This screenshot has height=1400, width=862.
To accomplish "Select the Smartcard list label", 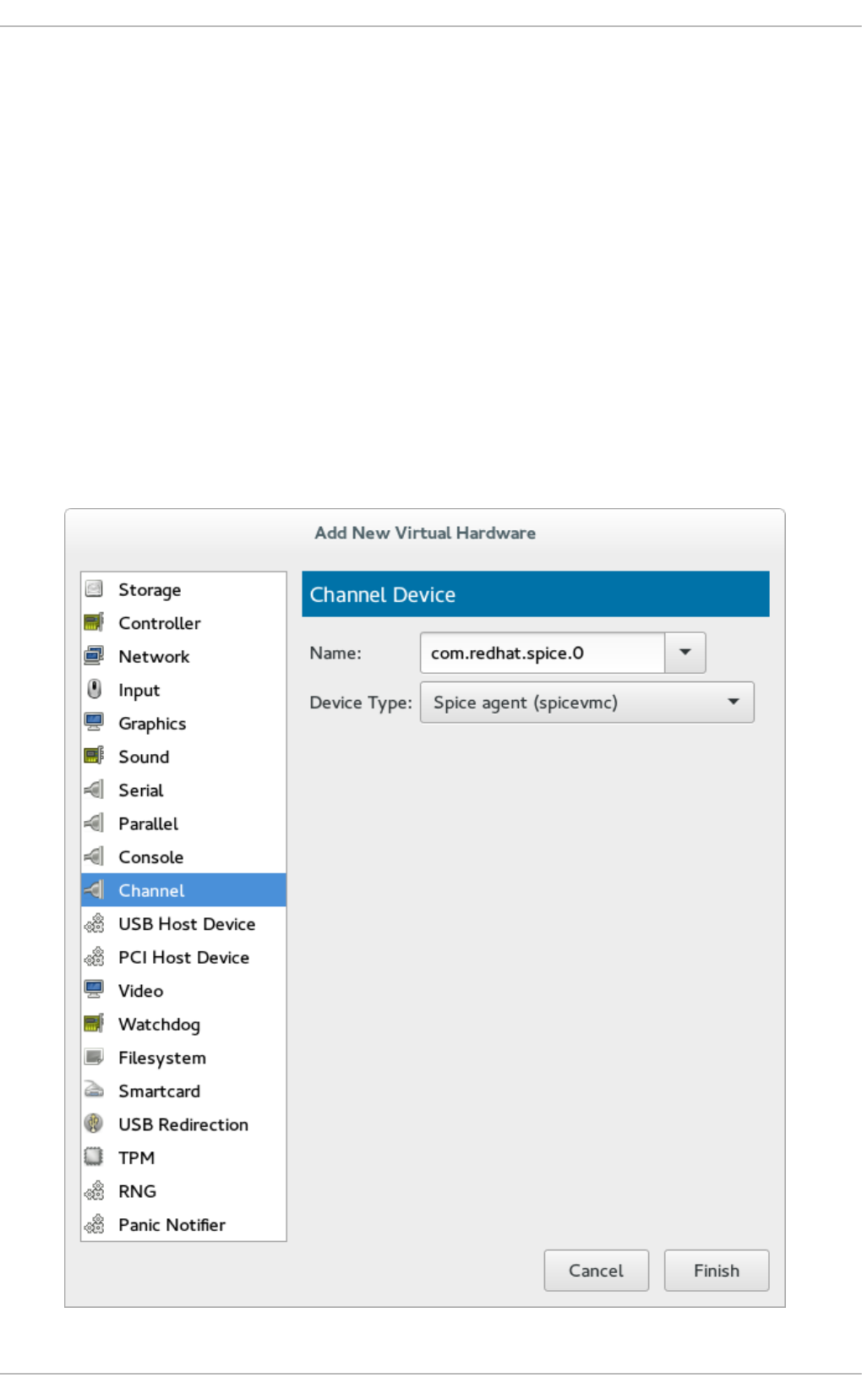I will pyautogui.click(x=159, y=1091).
